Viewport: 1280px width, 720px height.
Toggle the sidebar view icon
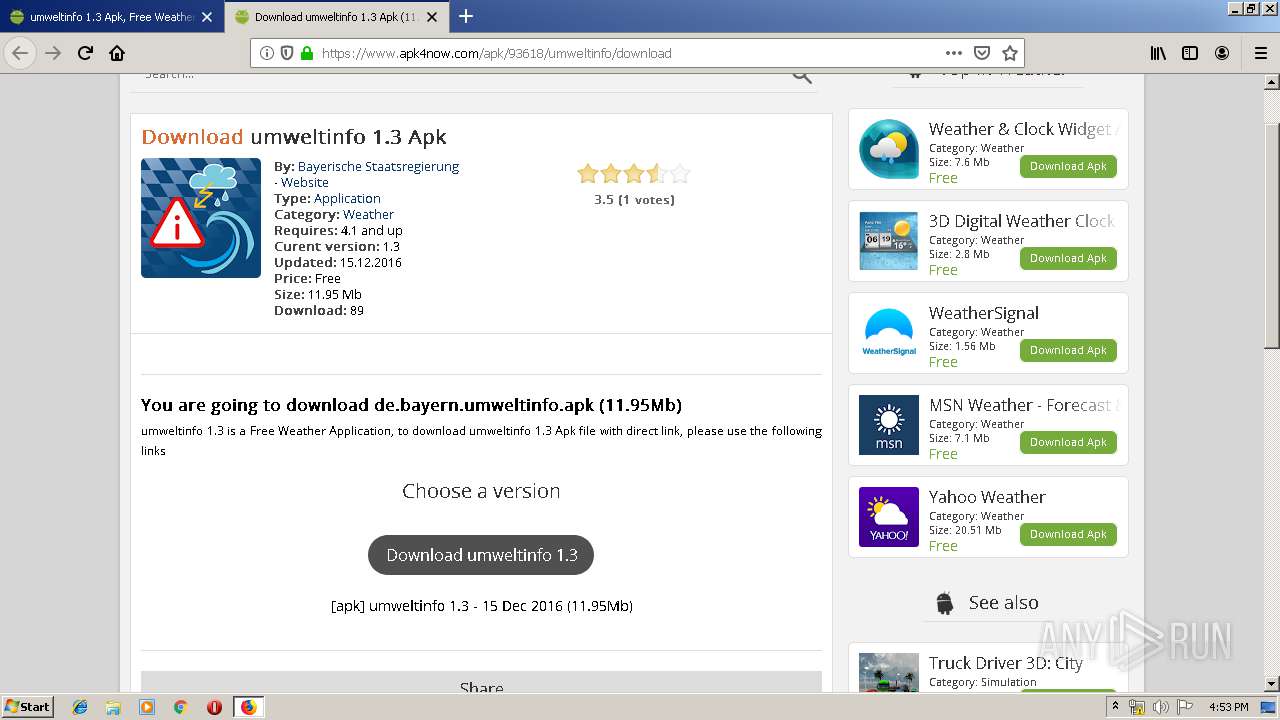(x=1190, y=53)
